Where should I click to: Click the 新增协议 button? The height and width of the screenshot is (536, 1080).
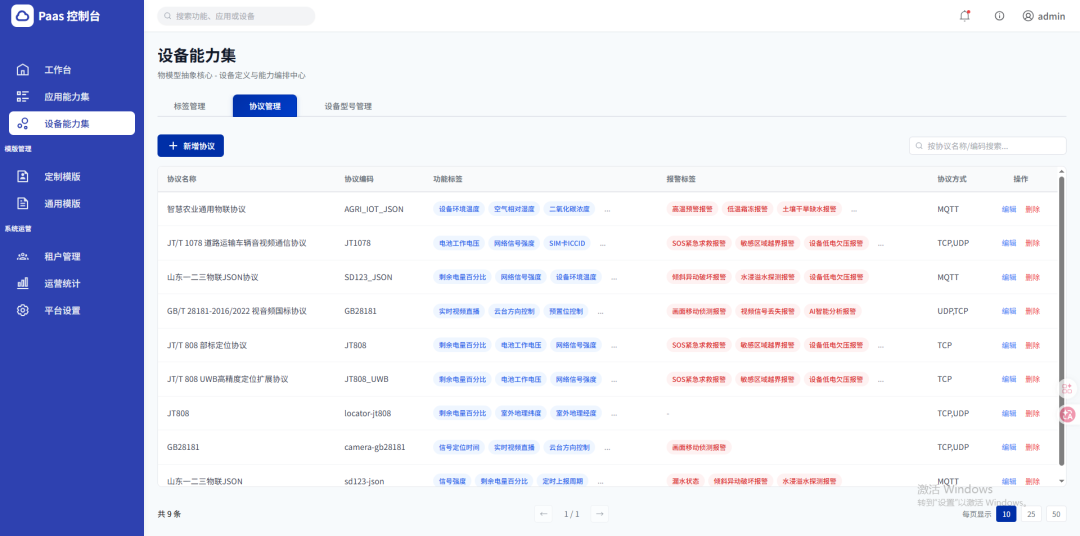point(191,145)
